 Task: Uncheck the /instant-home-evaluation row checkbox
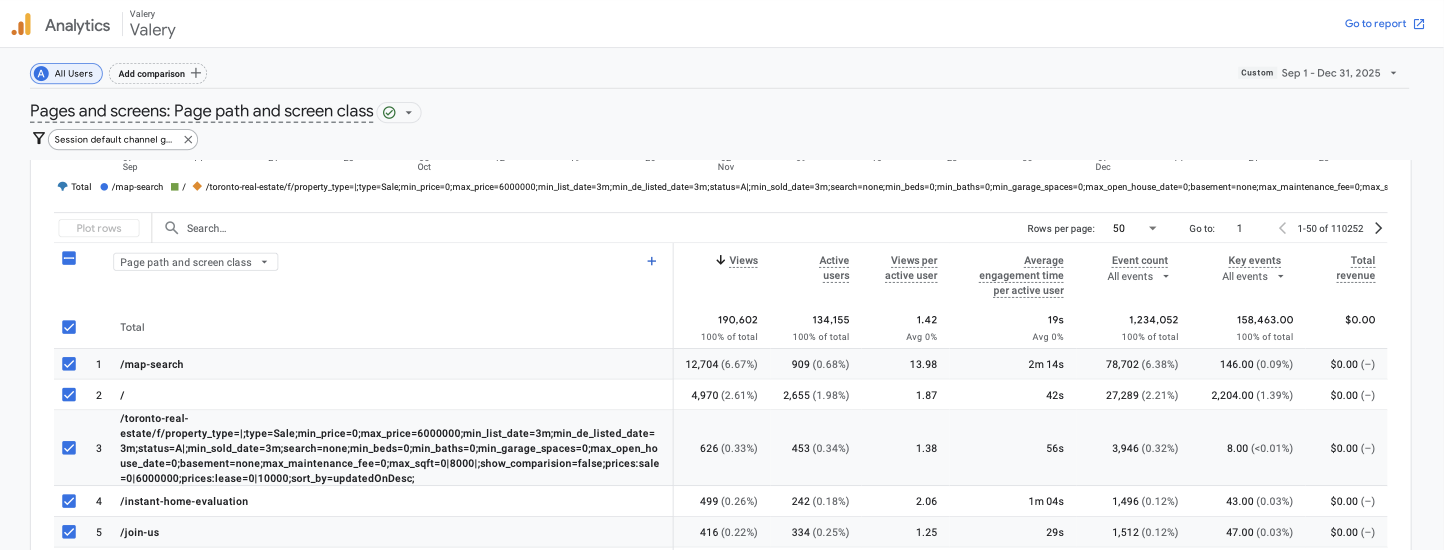click(x=69, y=501)
